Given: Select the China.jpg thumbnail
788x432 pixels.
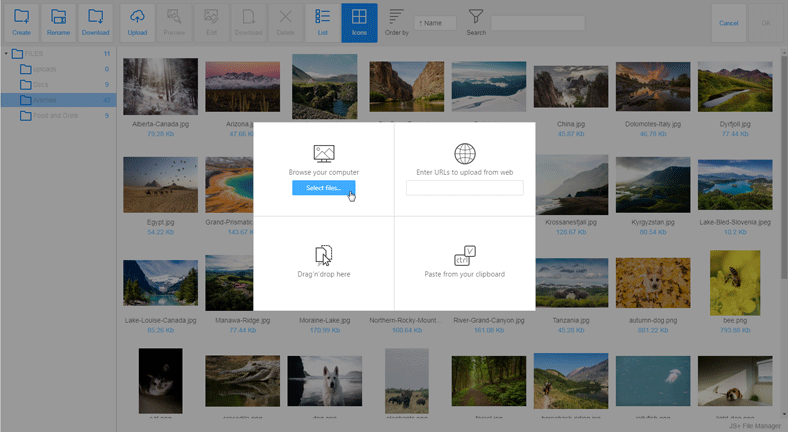Looking at the screenshot, I should pos(571,86).
